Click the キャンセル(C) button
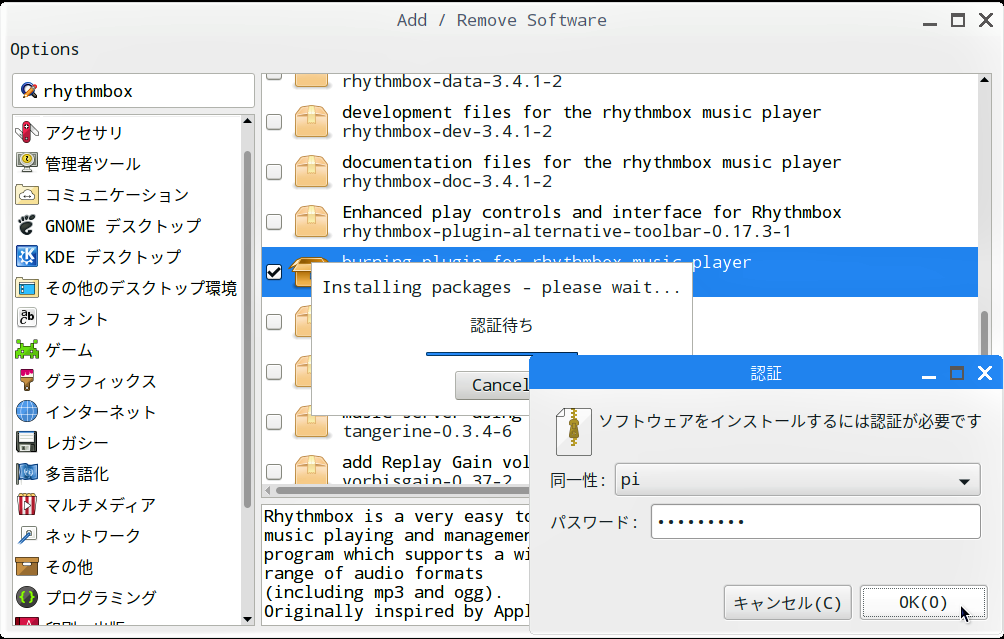The height and width of the screenshot is (639, 1004). pos(788,603)
